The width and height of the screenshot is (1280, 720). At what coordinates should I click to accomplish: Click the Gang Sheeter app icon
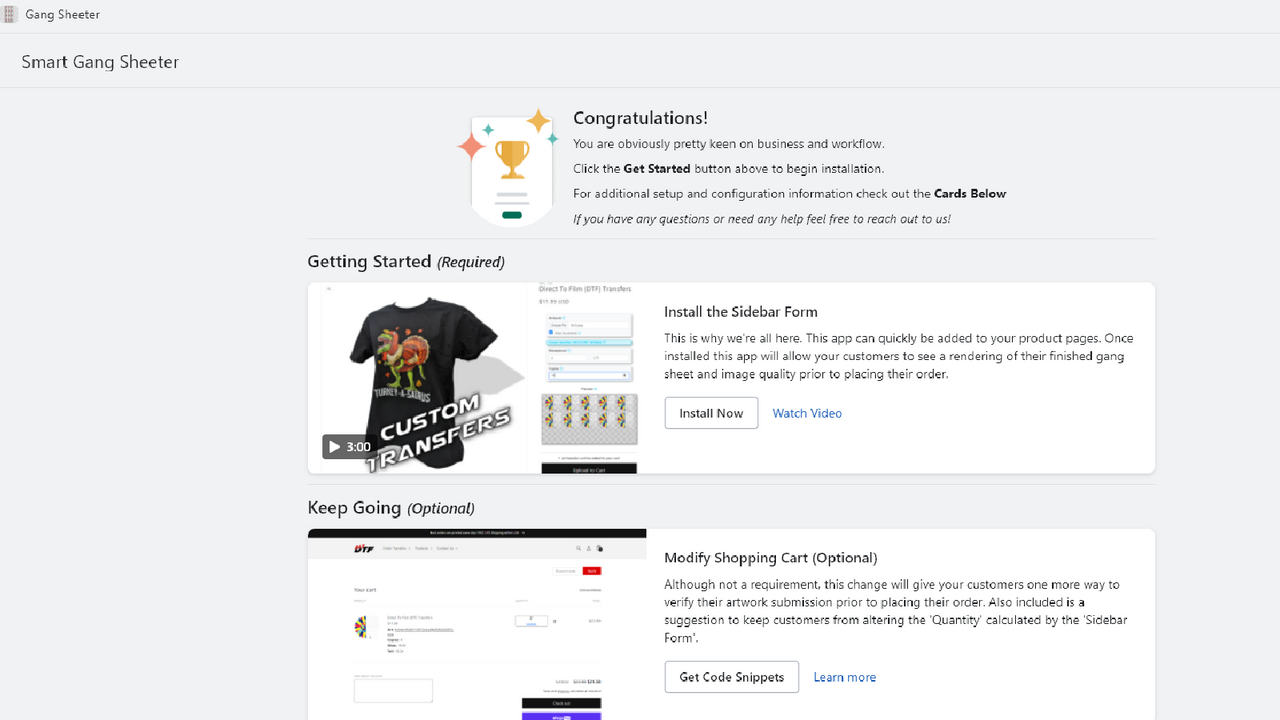pyautogui.click(x=9, y=14)
